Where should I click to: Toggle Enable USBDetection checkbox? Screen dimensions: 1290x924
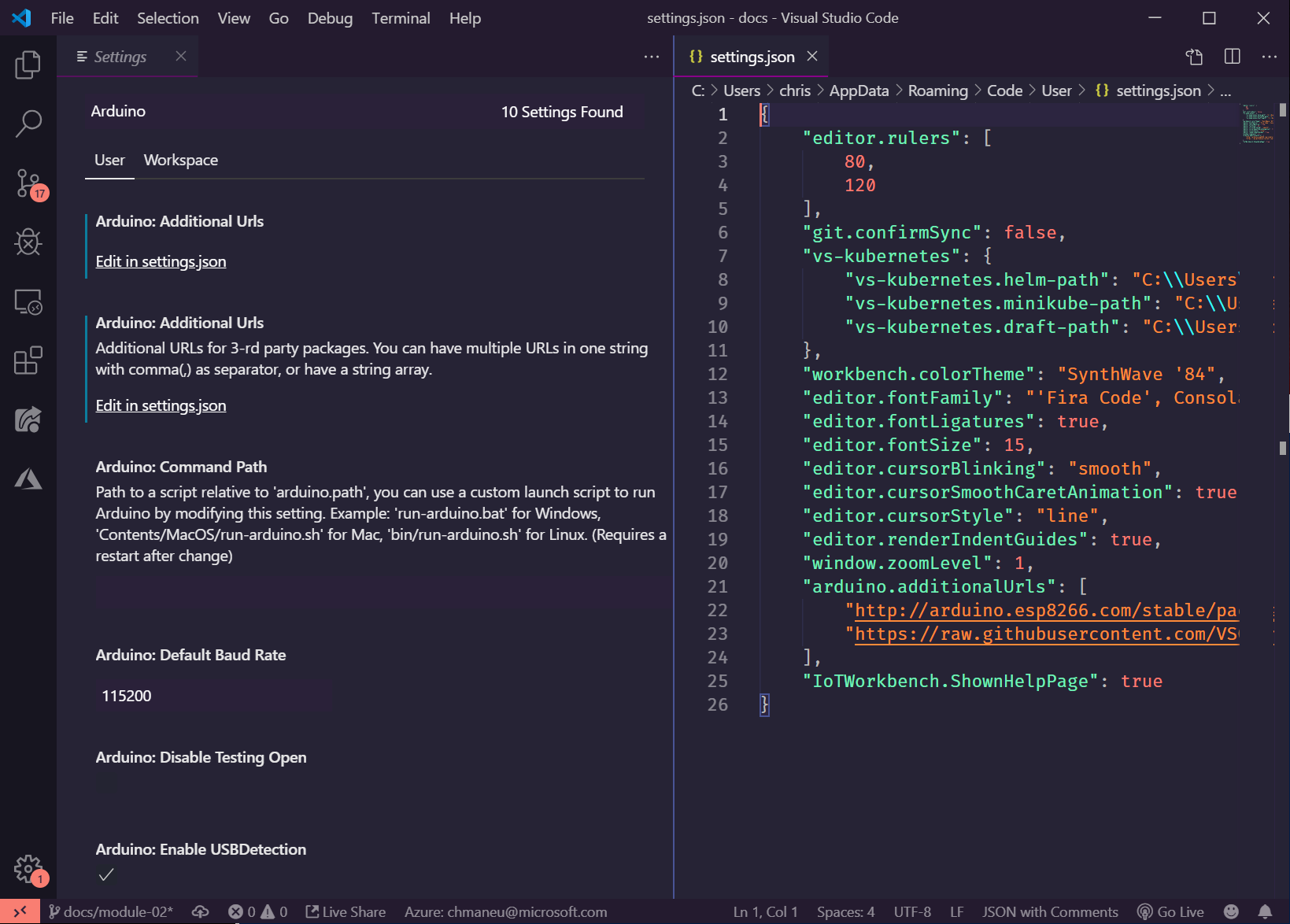coord(106,874)
